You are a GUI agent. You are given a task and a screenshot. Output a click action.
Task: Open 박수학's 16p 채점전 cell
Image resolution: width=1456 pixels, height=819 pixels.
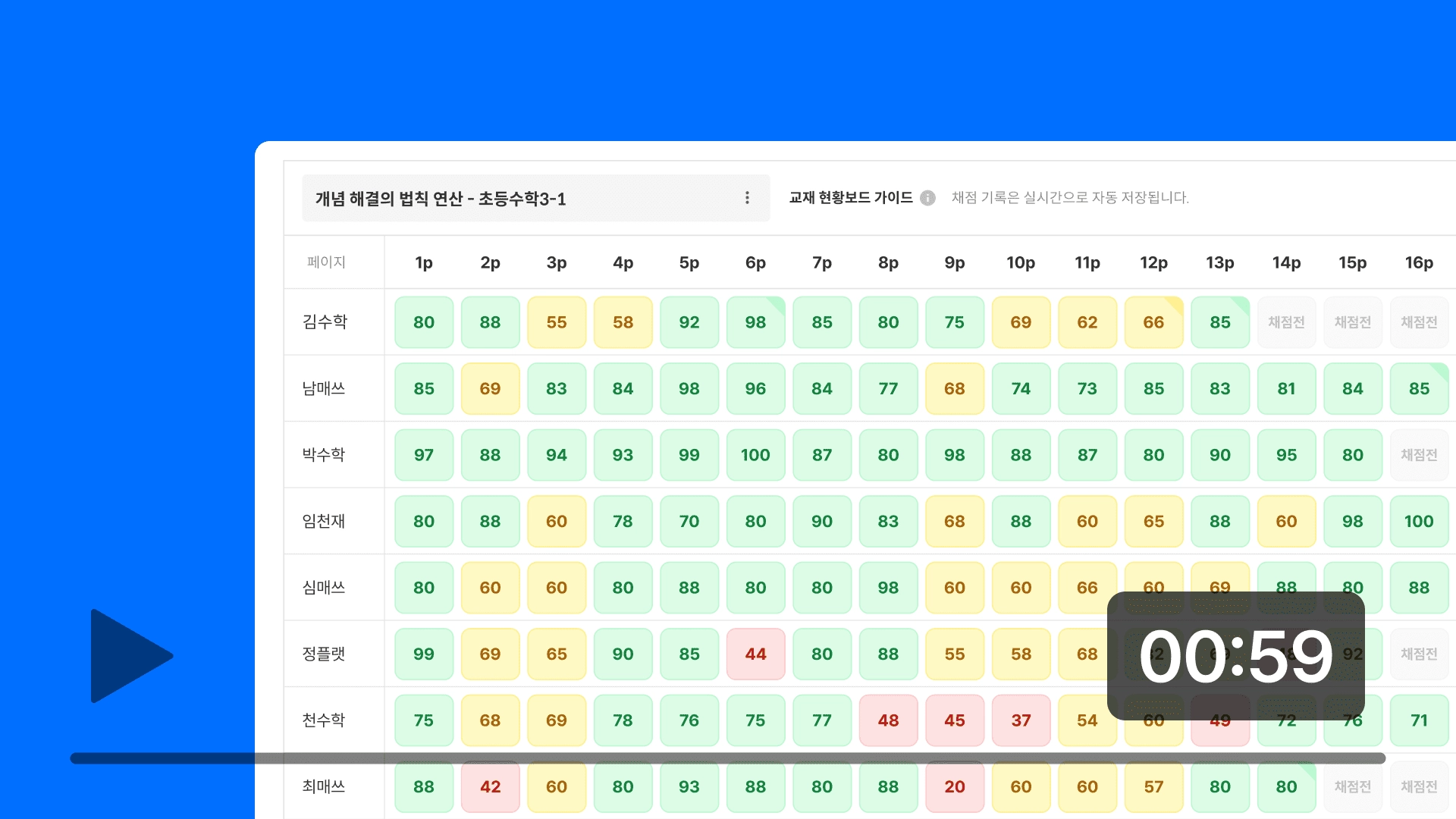(x=1418, y=455)
